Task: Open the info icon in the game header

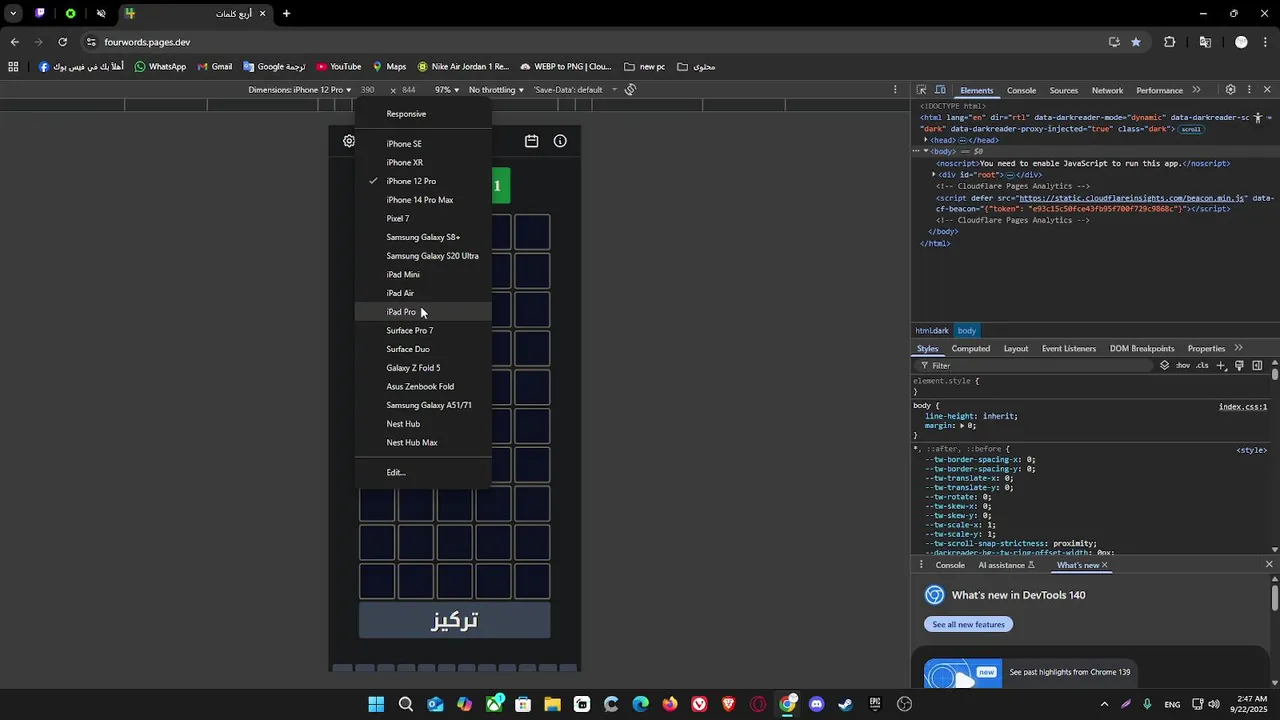Action: pos(560,141)
